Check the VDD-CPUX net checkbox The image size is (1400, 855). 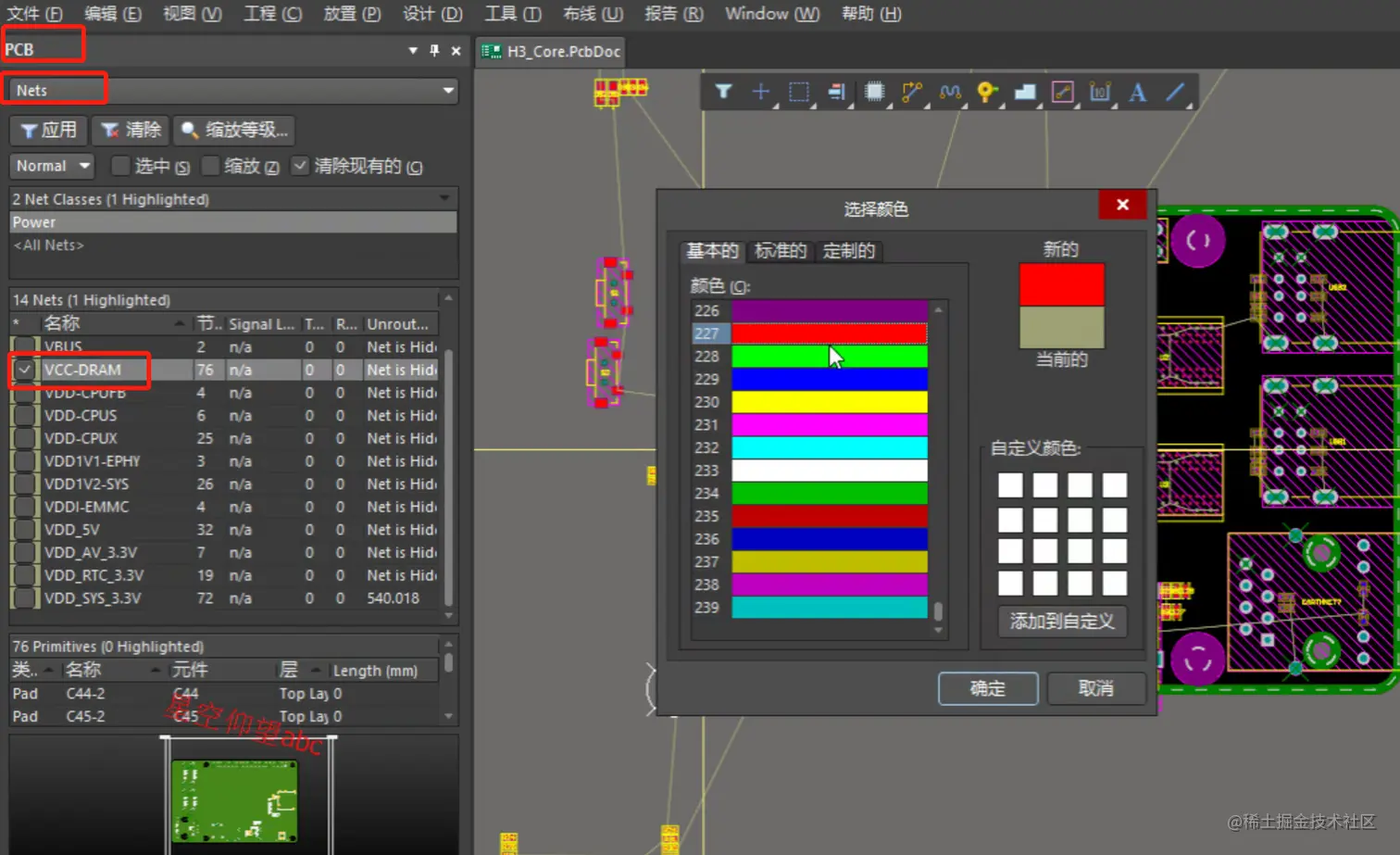click(25, 438)
